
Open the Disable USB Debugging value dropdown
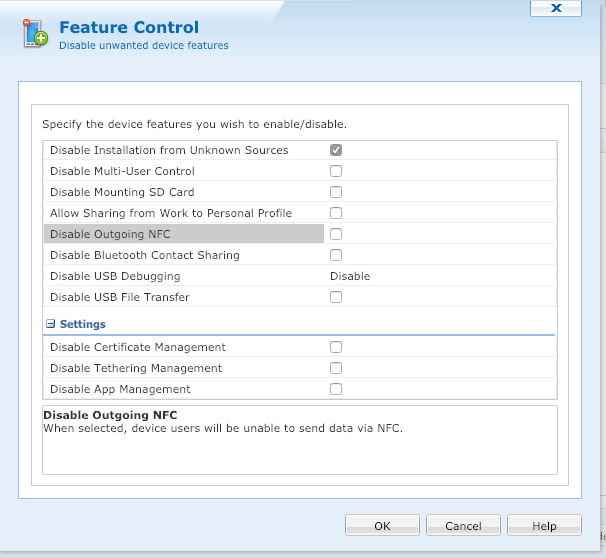coord(440,276)
